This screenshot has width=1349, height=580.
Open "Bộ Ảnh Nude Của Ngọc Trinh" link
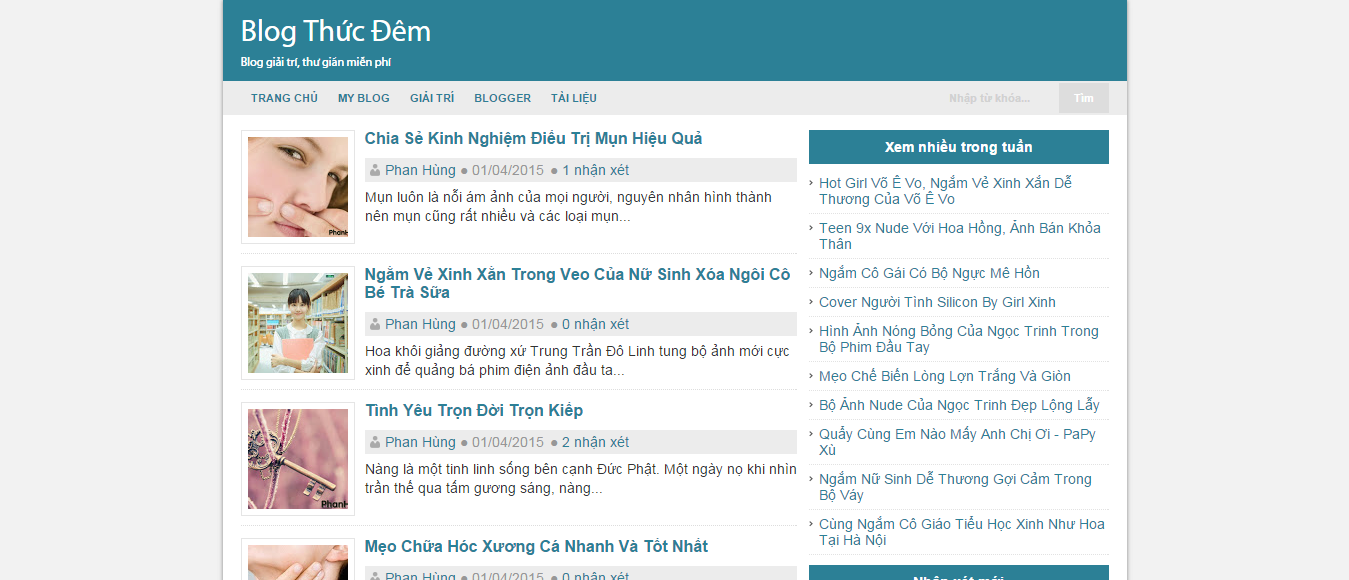pyautogui.click(x=959, y=405)
